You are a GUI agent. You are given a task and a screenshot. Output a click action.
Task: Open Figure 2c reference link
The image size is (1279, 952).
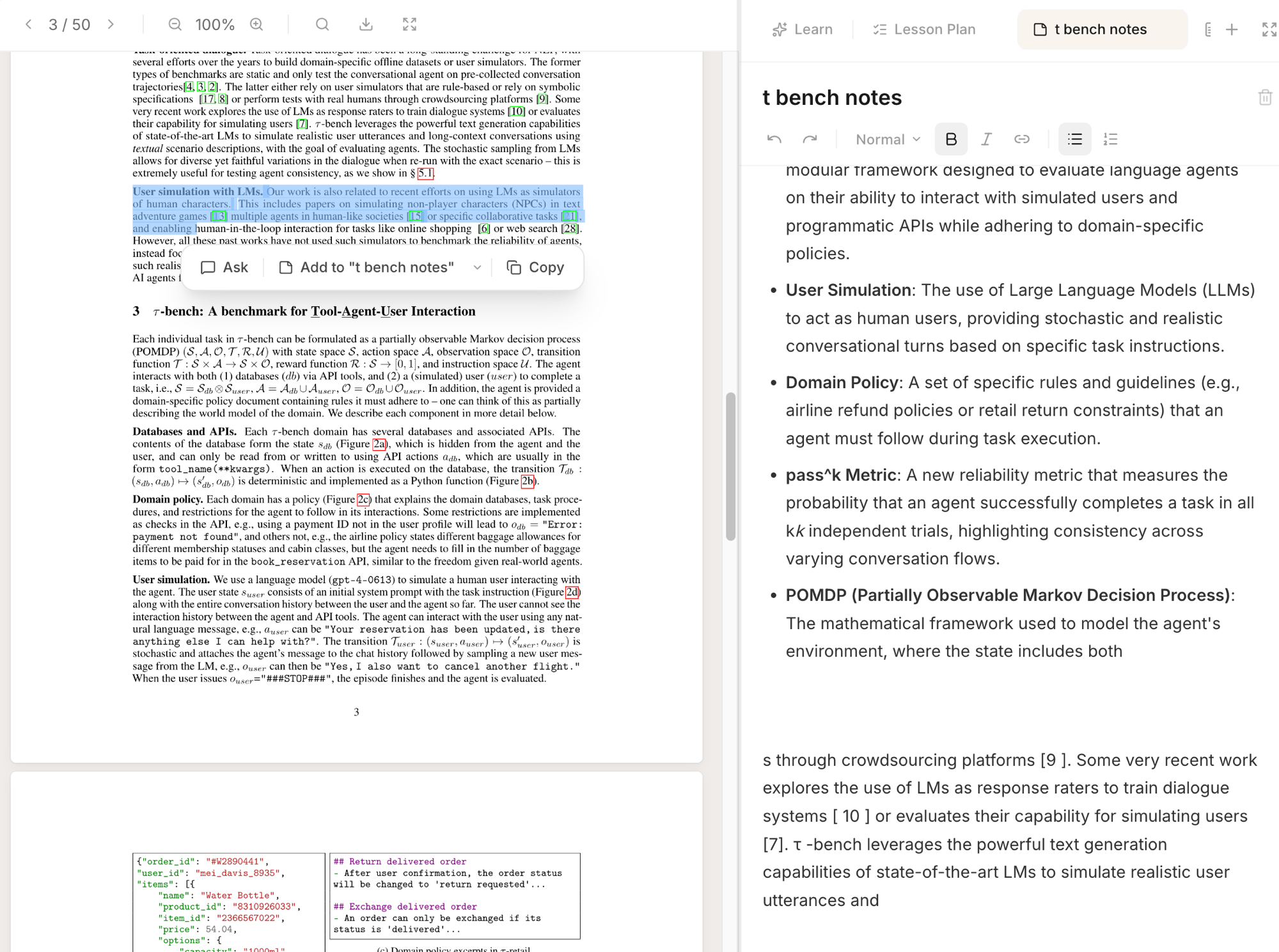pos(363,499)
